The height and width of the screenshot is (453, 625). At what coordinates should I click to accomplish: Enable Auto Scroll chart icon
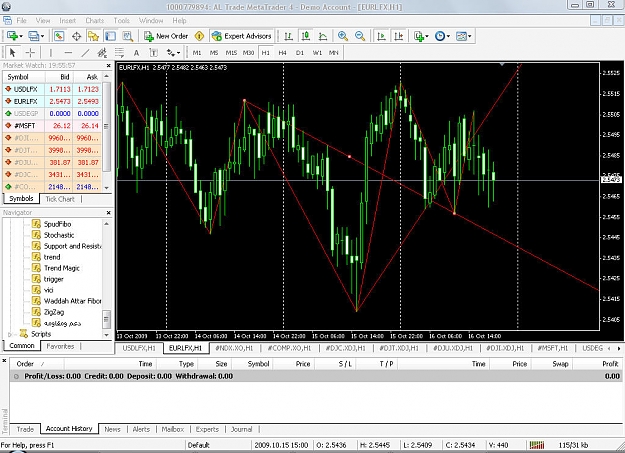[x=381, y=36]
